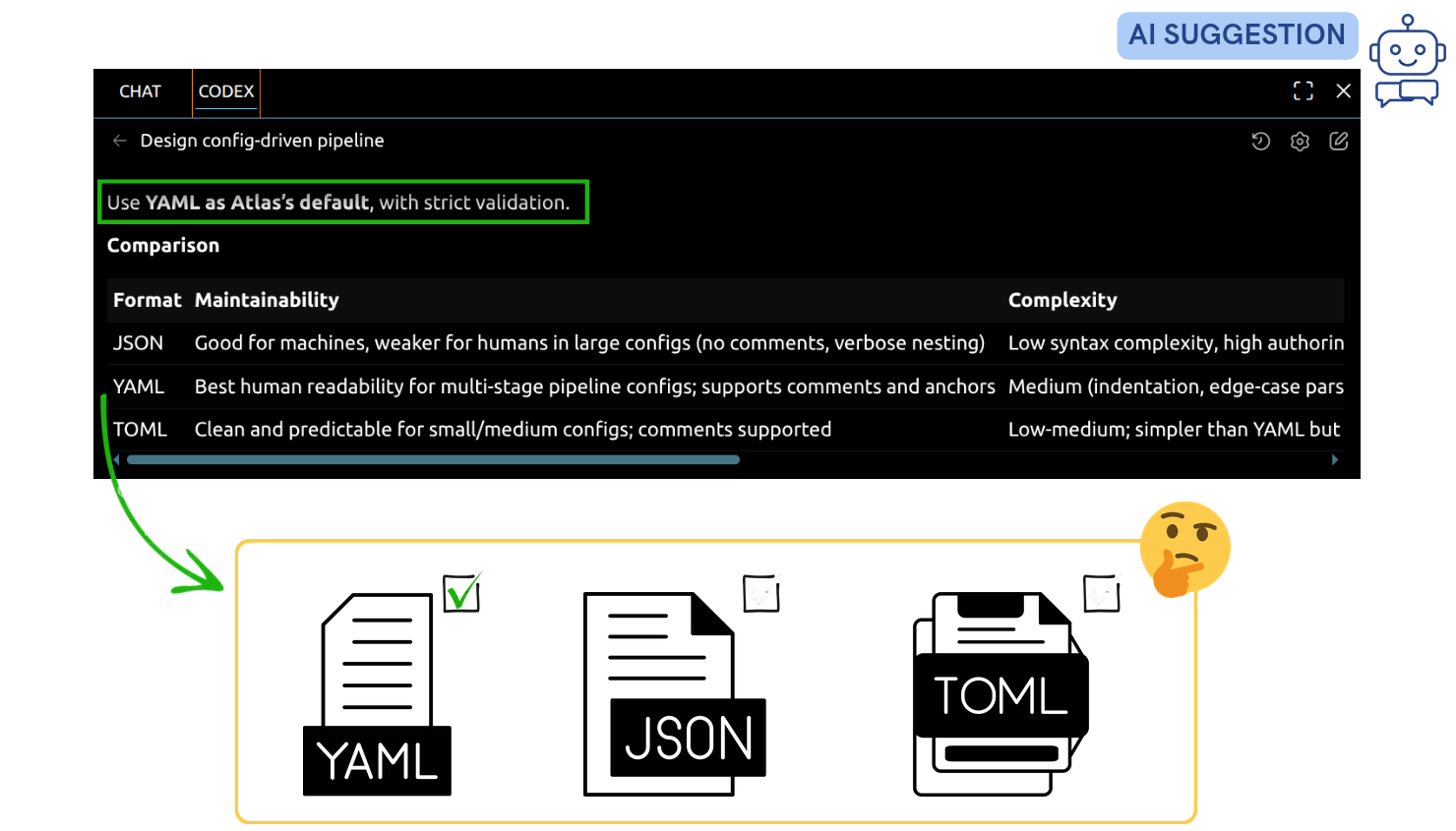Click the left arrow of the horizontal scrollbar
The image size is (1456, 831).
[x=115, y=459]
